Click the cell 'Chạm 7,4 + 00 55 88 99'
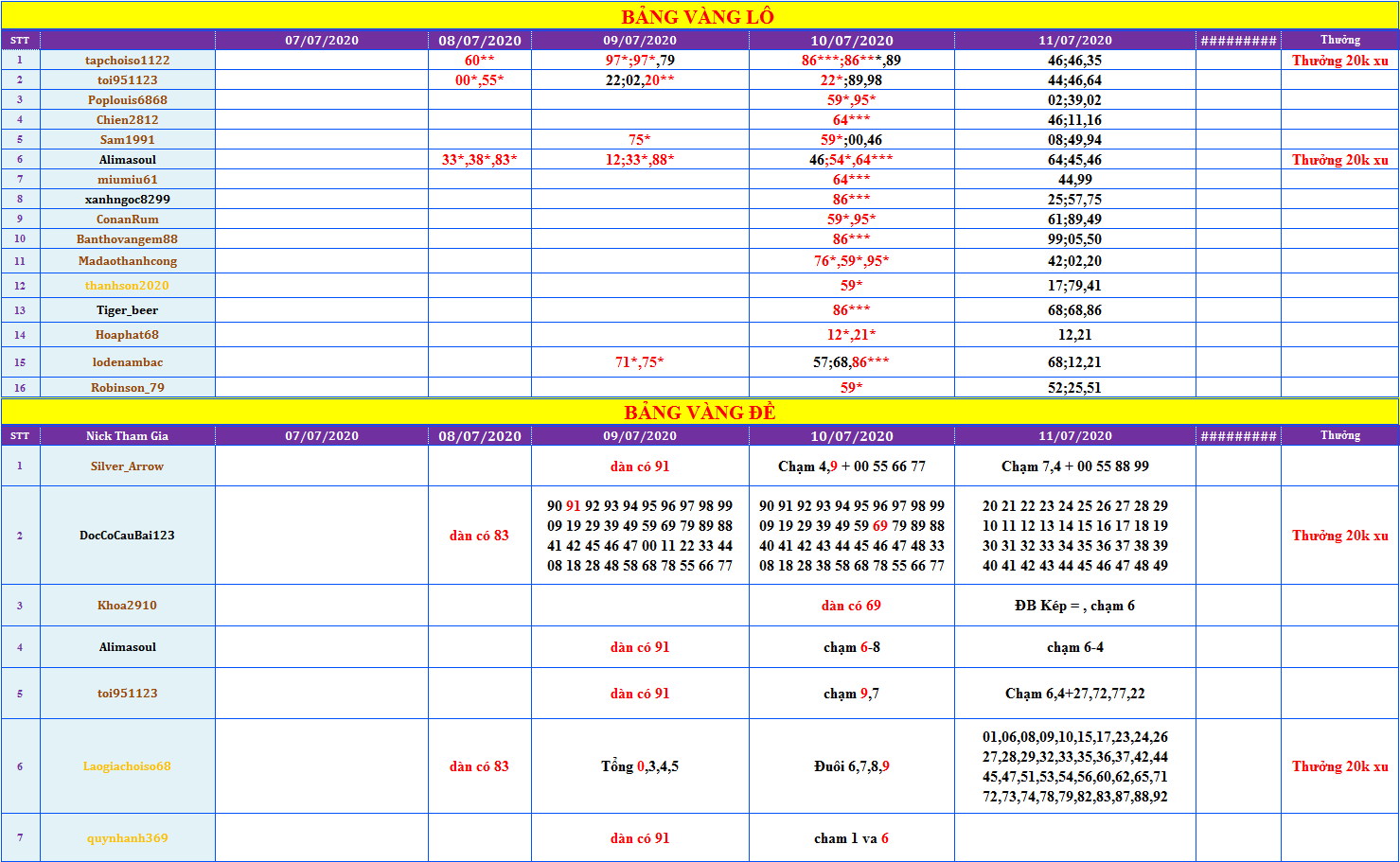The height and width of the screenshot is (862, 1400). (1075, 466)
